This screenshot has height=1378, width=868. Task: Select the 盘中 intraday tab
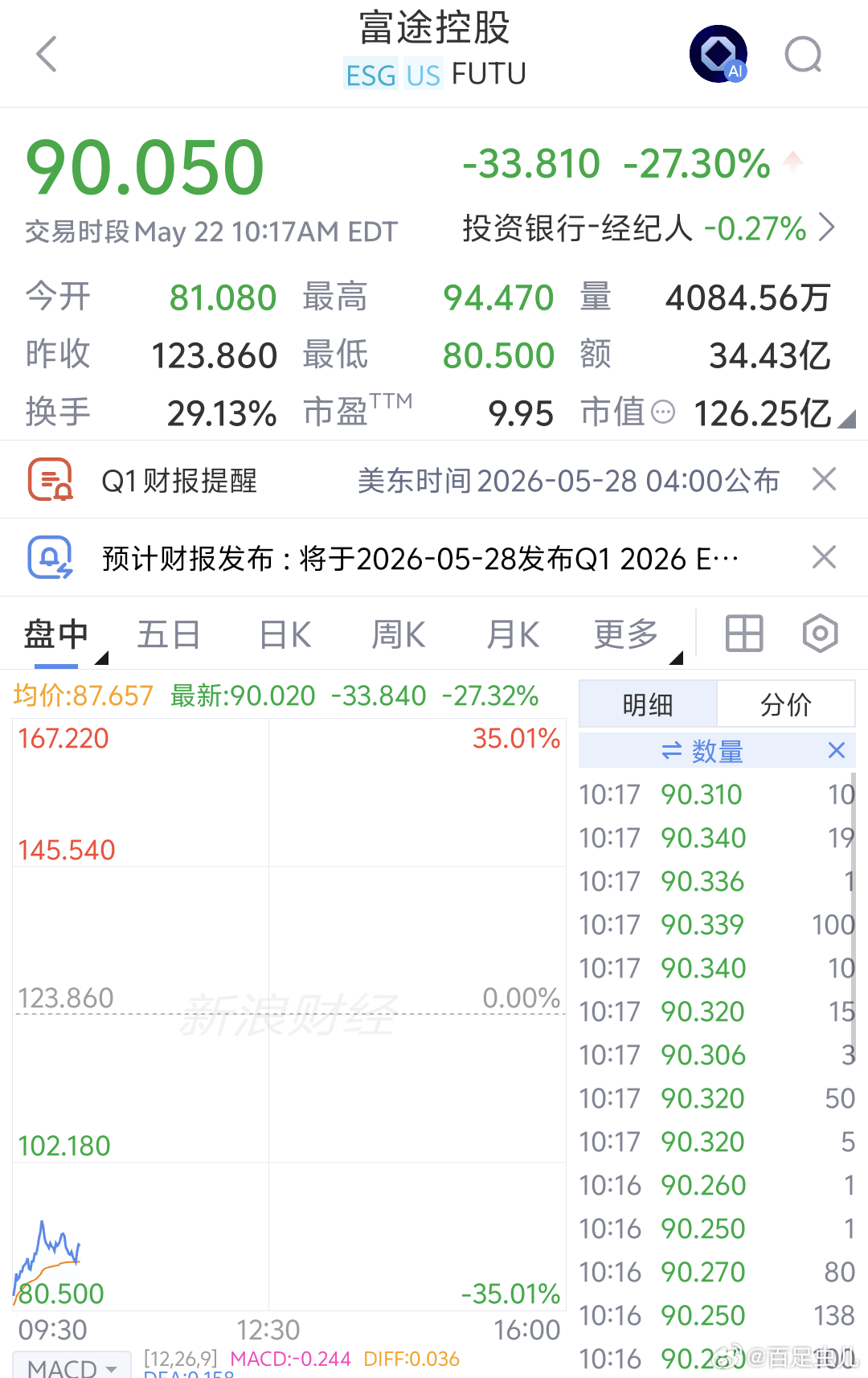point(56,634)
